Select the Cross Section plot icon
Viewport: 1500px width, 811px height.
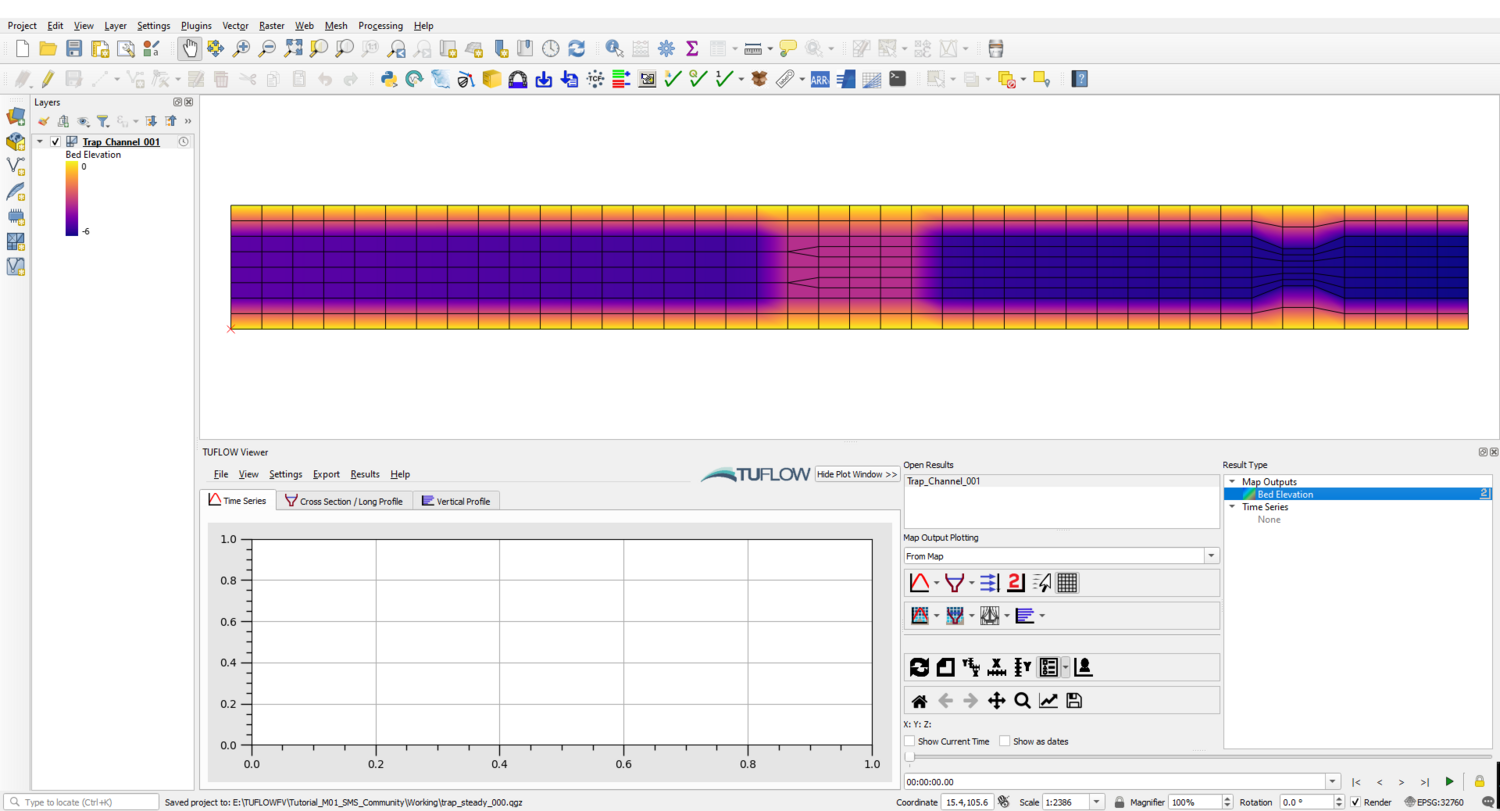pos(953,583)
